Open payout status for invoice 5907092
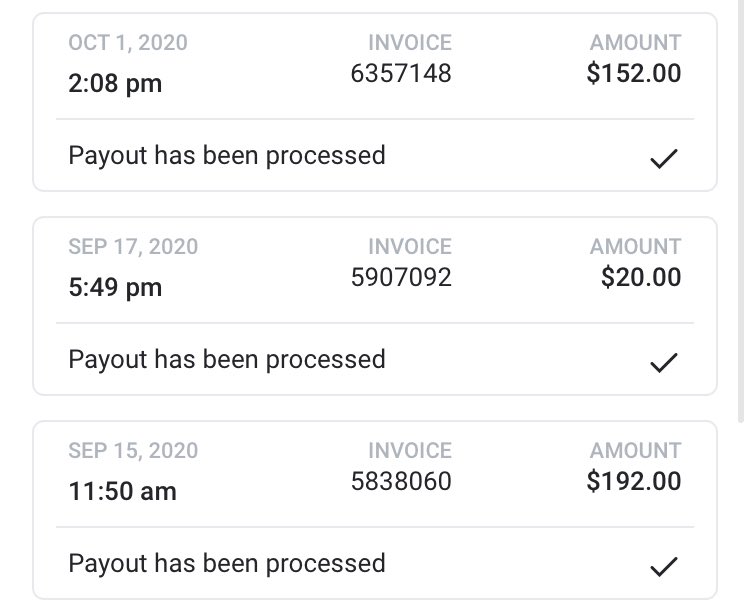 click(x=227, y=359)
